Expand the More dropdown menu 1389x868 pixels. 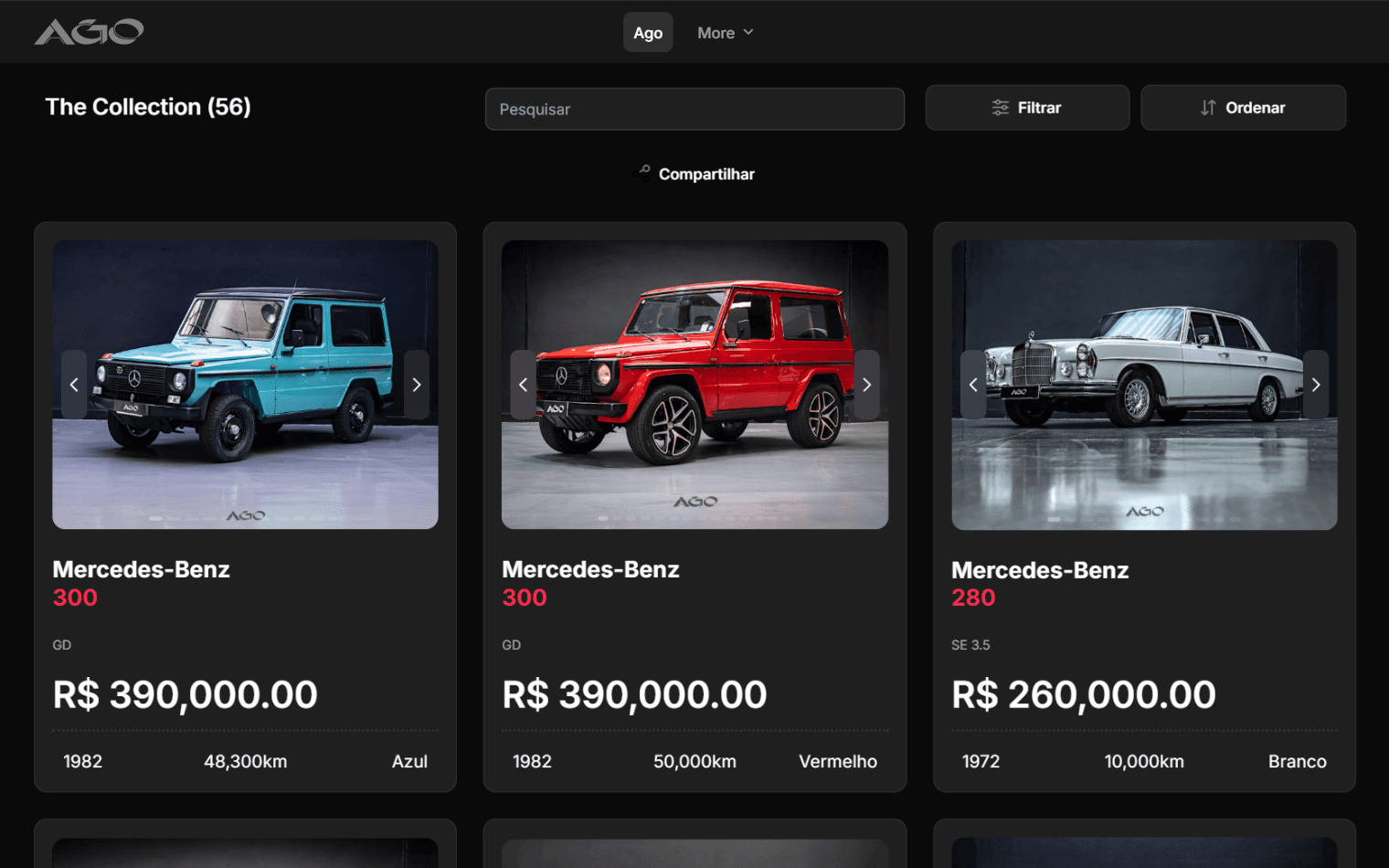(726, 33)
